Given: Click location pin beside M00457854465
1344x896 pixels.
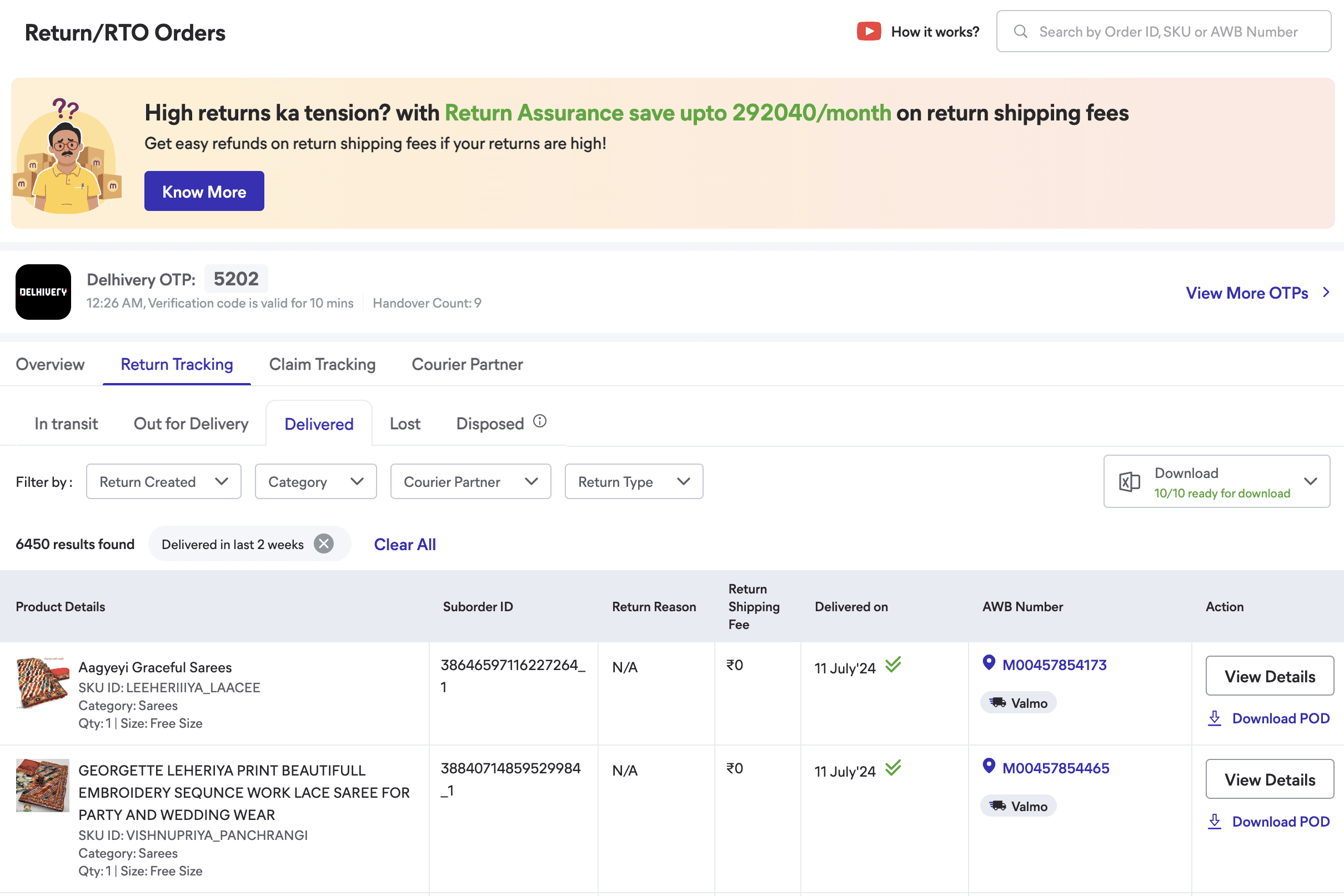Looking at the screenshot, I should (989, 766).
